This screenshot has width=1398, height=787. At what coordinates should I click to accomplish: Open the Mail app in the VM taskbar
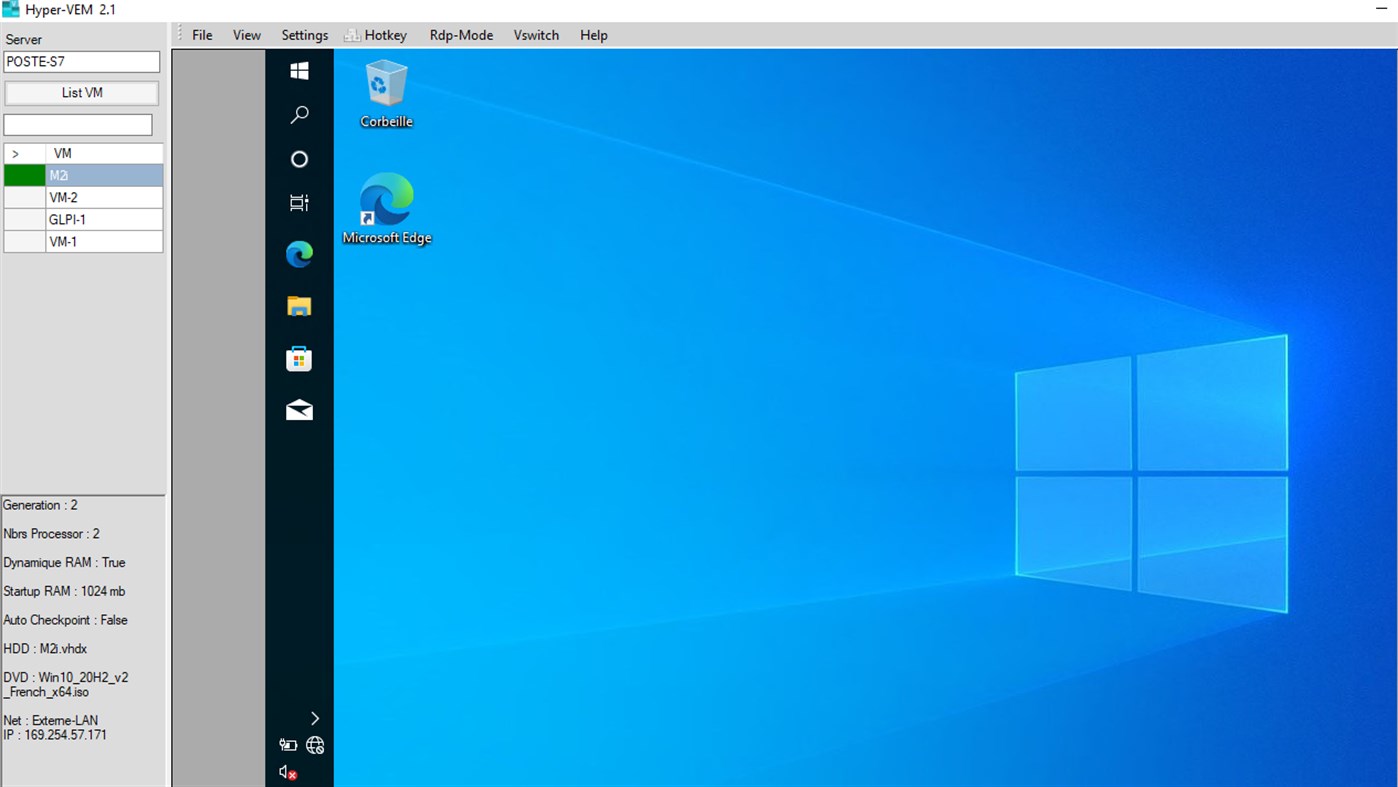coord(298,409)
